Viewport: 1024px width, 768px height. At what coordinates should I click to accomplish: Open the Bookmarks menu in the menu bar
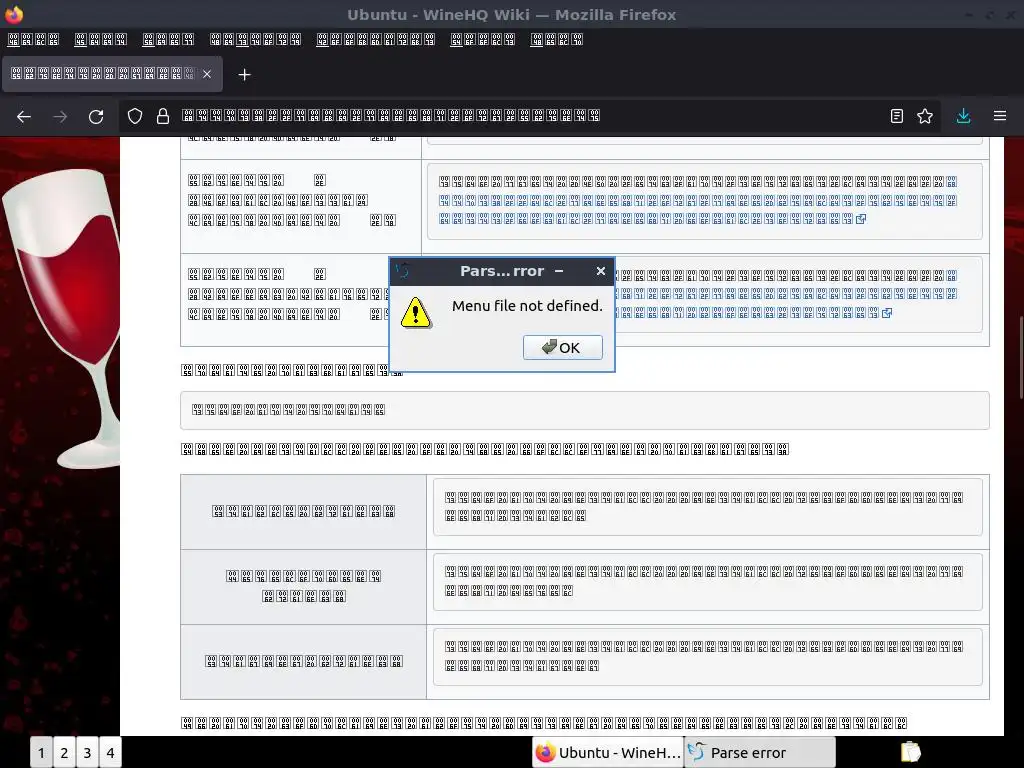coord(376,40)
